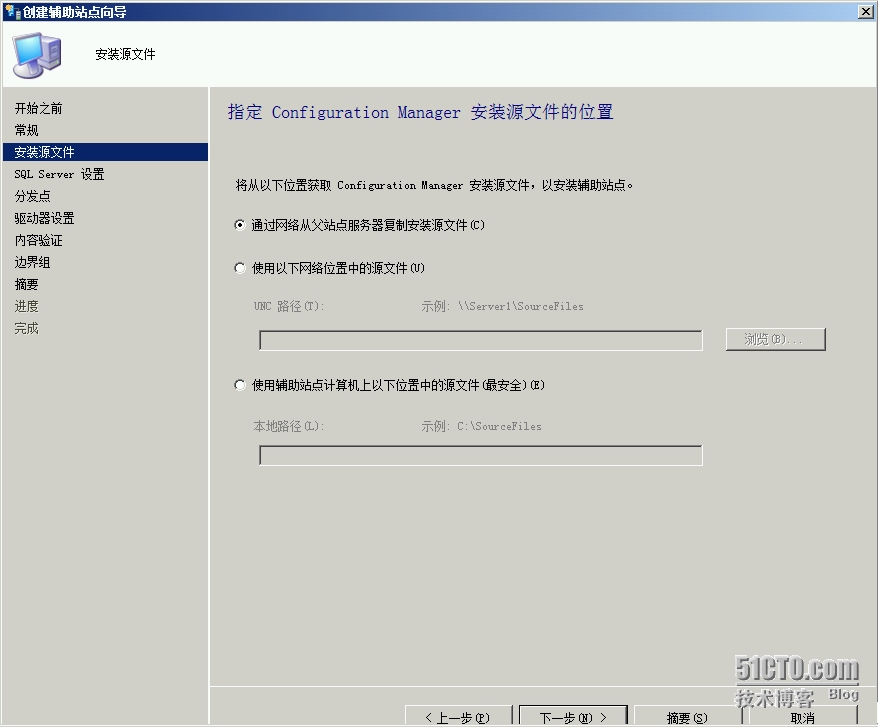Select the 安装源文件 step in sidebar
The image size is (878, 727).
click(105, 152)
